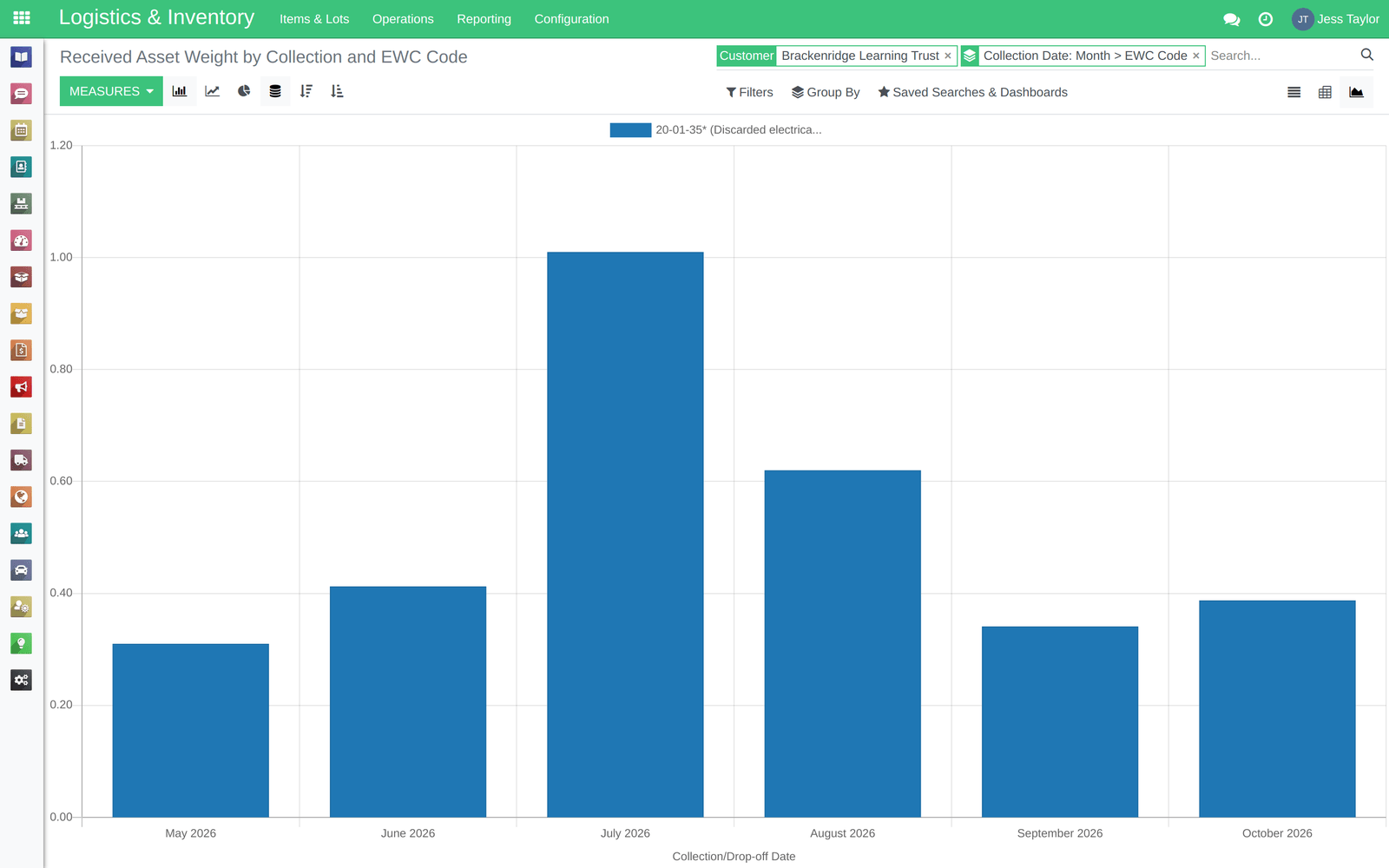
Task: Go to Logistics & Inventory home
Action: pyautogui.click(x=156, y=17)
